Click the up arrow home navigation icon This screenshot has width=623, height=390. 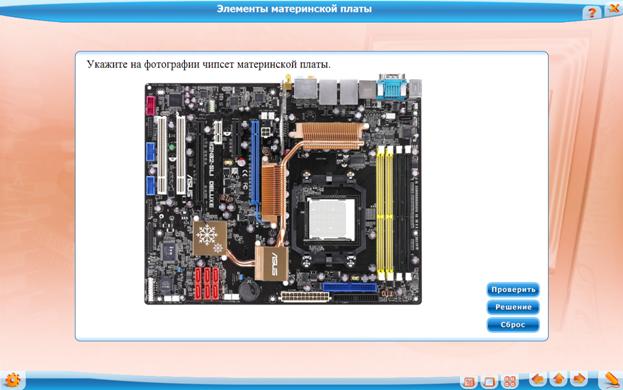tap(558, 380)
